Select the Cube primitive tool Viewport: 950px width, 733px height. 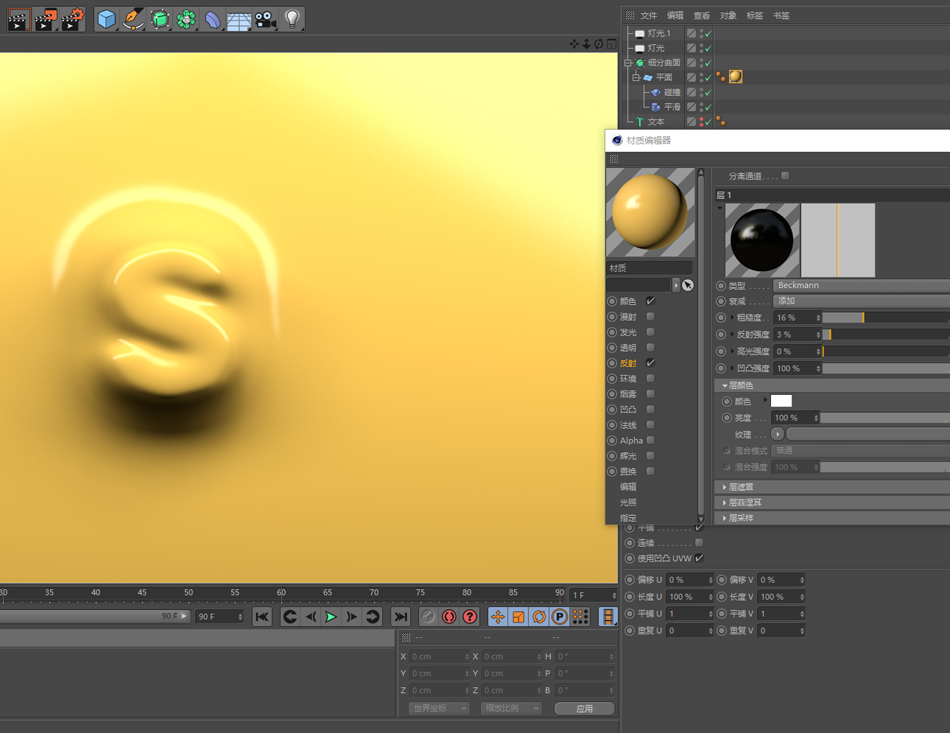pos(107,19)
